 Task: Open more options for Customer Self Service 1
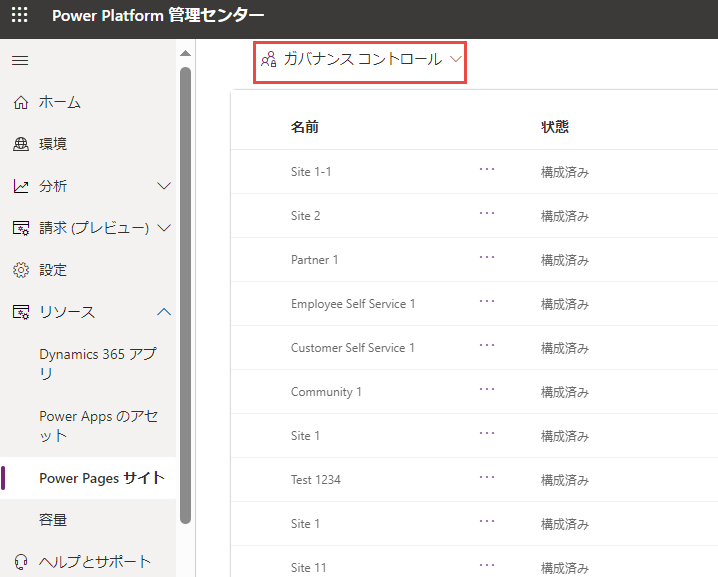487,345
